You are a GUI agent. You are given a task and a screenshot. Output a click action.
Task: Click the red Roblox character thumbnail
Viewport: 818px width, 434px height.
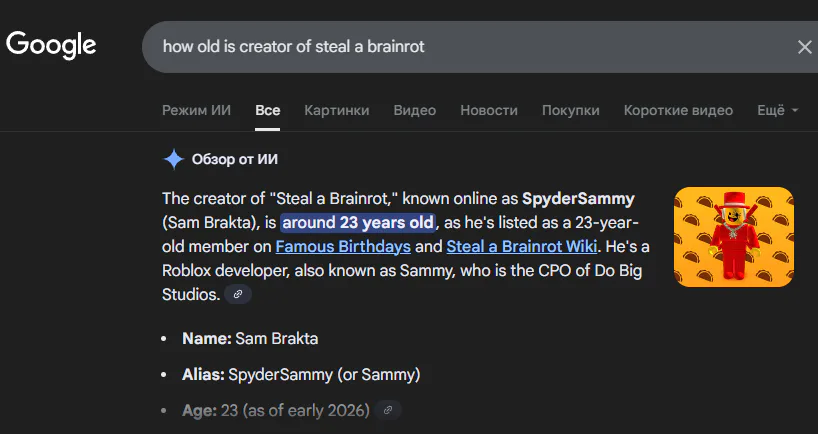tap(733, 237)
